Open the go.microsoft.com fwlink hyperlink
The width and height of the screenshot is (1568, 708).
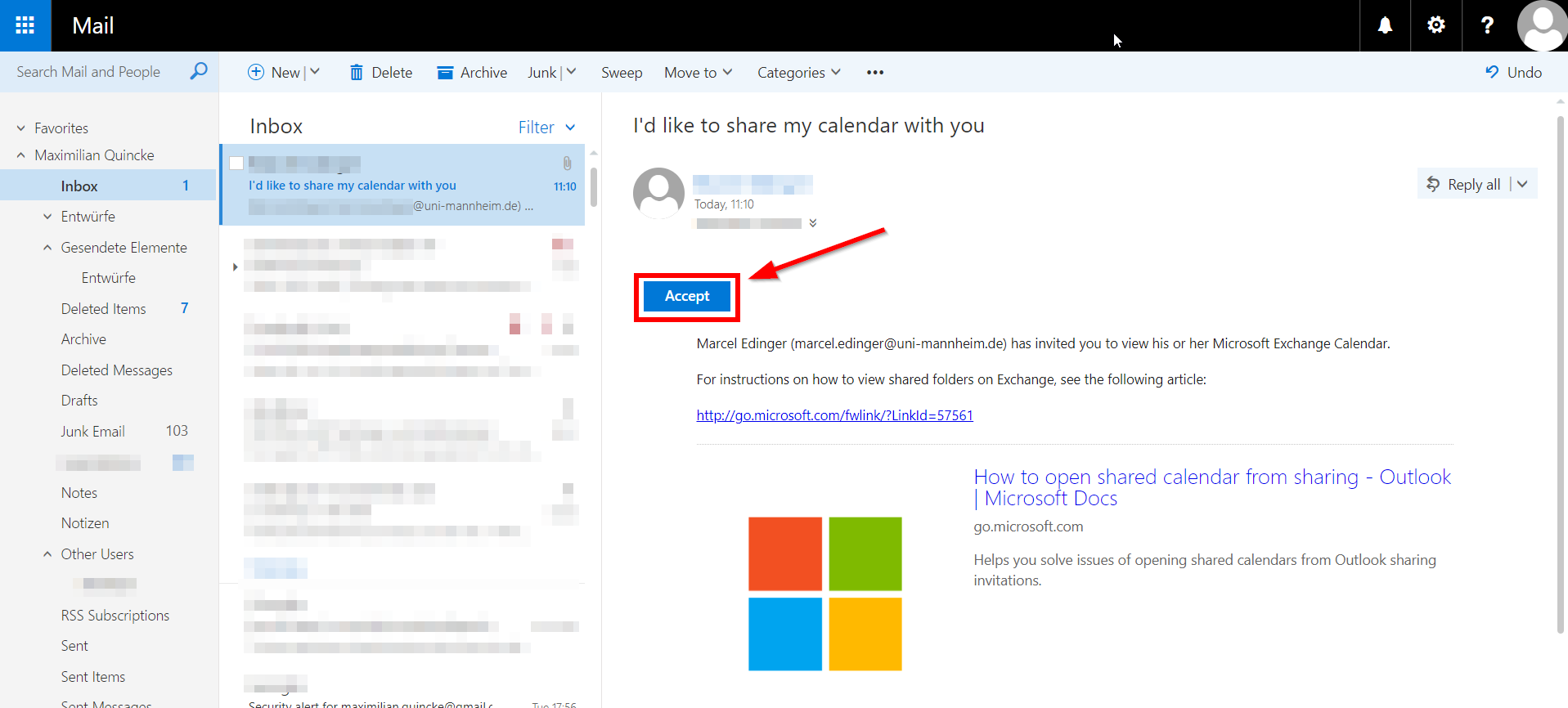[x=834, y=415]
